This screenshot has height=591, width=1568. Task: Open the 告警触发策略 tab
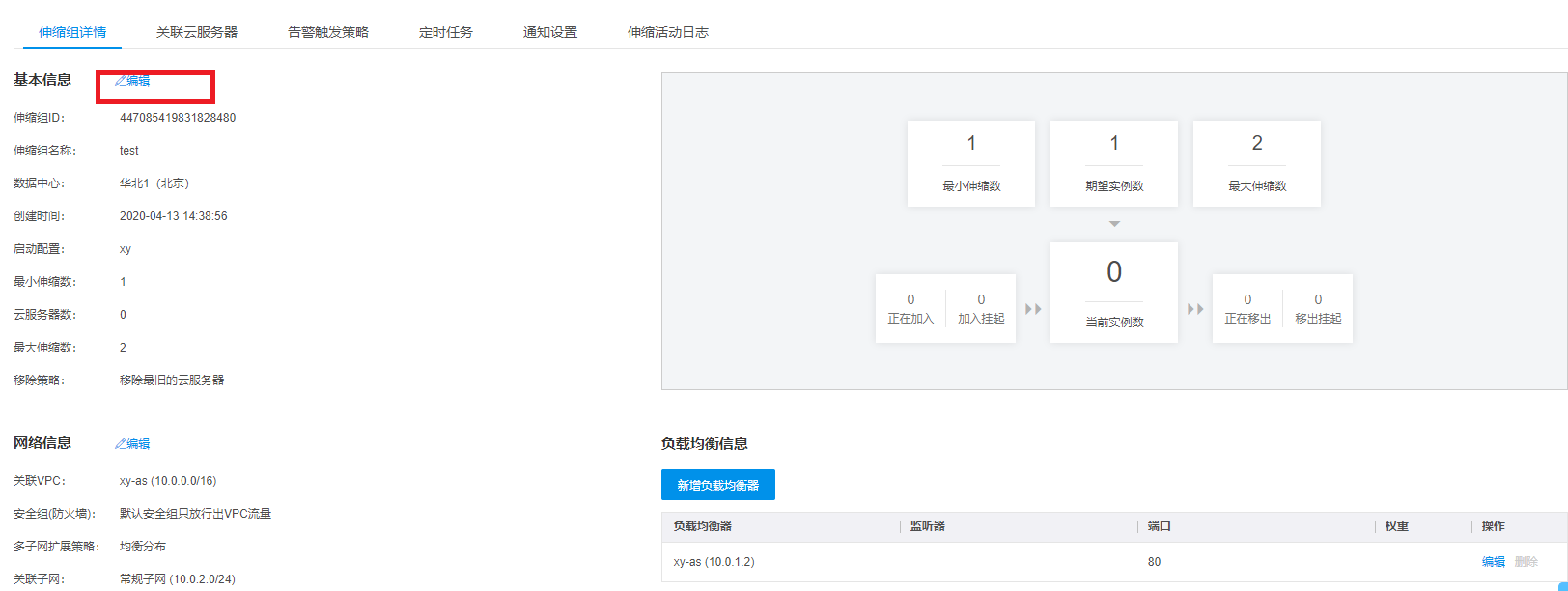point(328,32)
